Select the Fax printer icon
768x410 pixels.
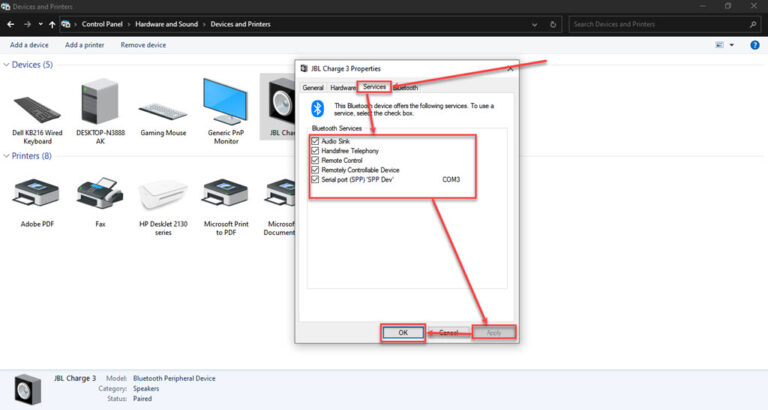pyautogui.click(x=100, y=192)
